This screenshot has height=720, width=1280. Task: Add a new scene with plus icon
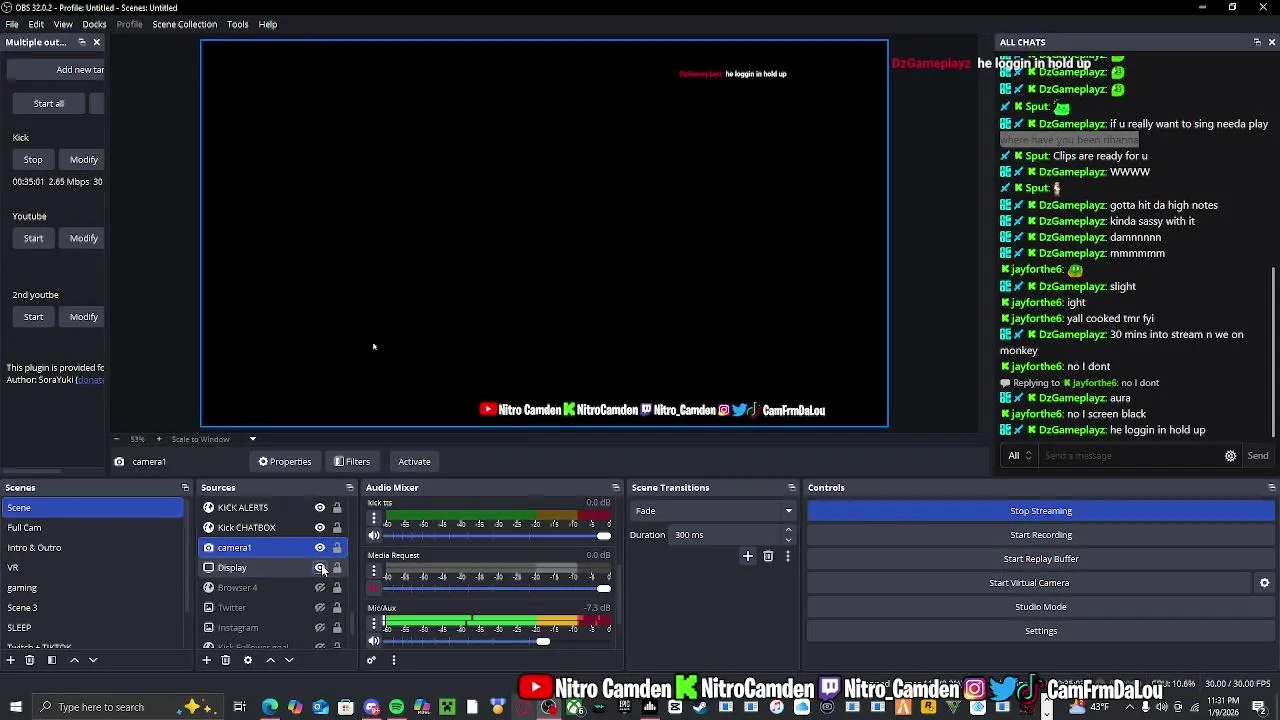pyautogui.click(x=11, y=660)
